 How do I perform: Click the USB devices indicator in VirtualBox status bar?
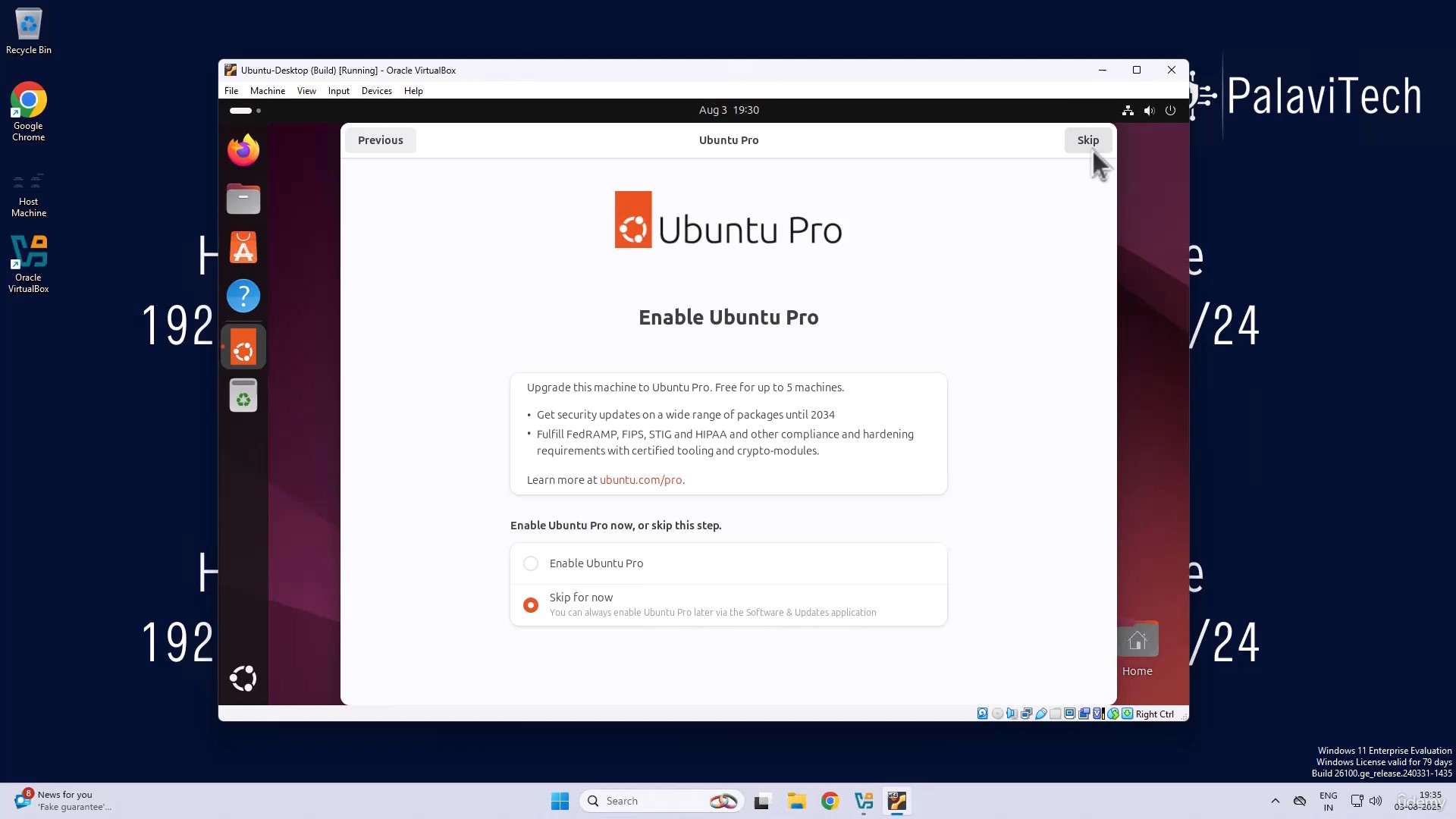1041,714
